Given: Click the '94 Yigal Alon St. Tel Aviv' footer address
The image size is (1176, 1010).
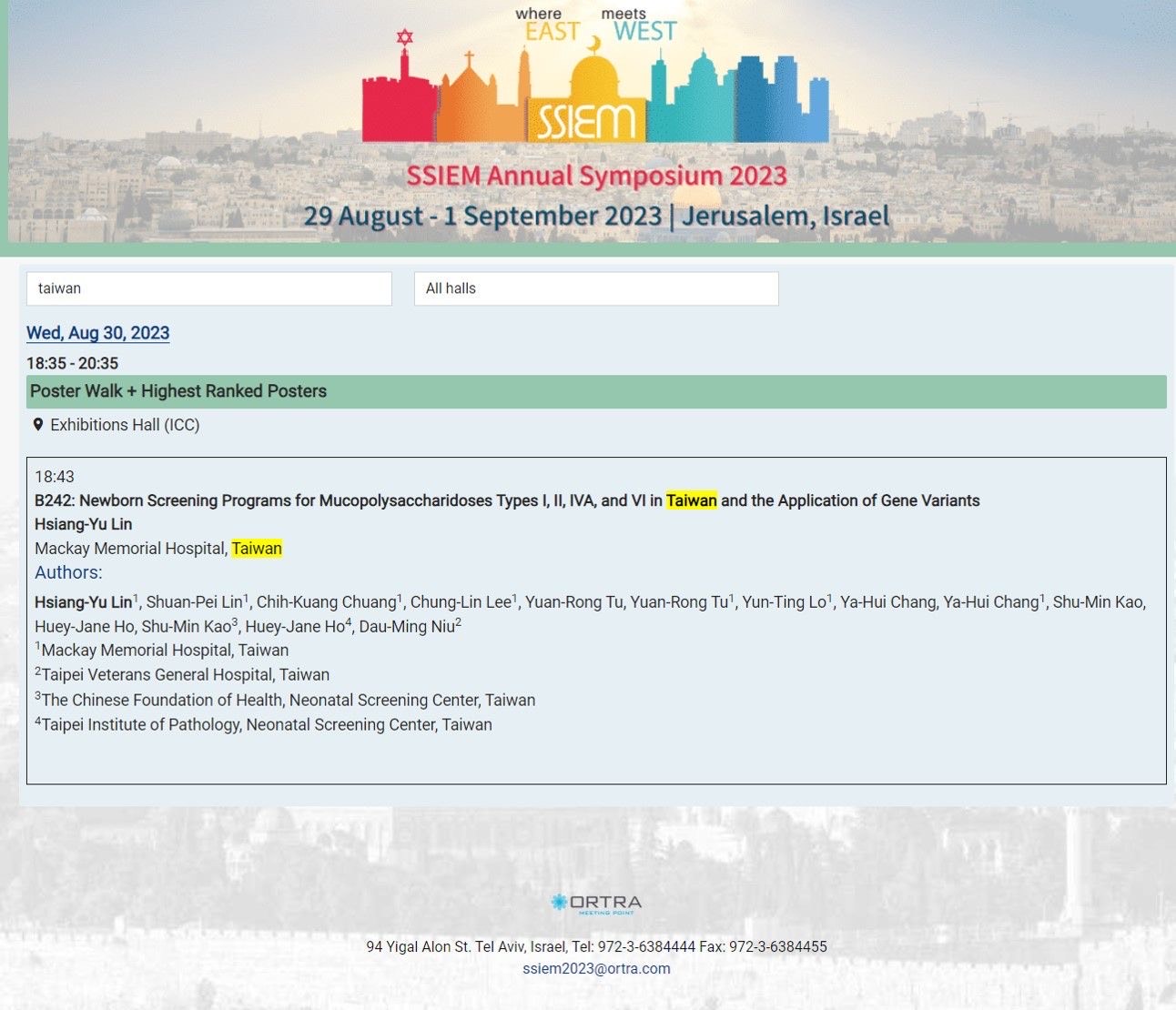Looking at the screenshot, I should pyautogui.click(x=596, y=946).
